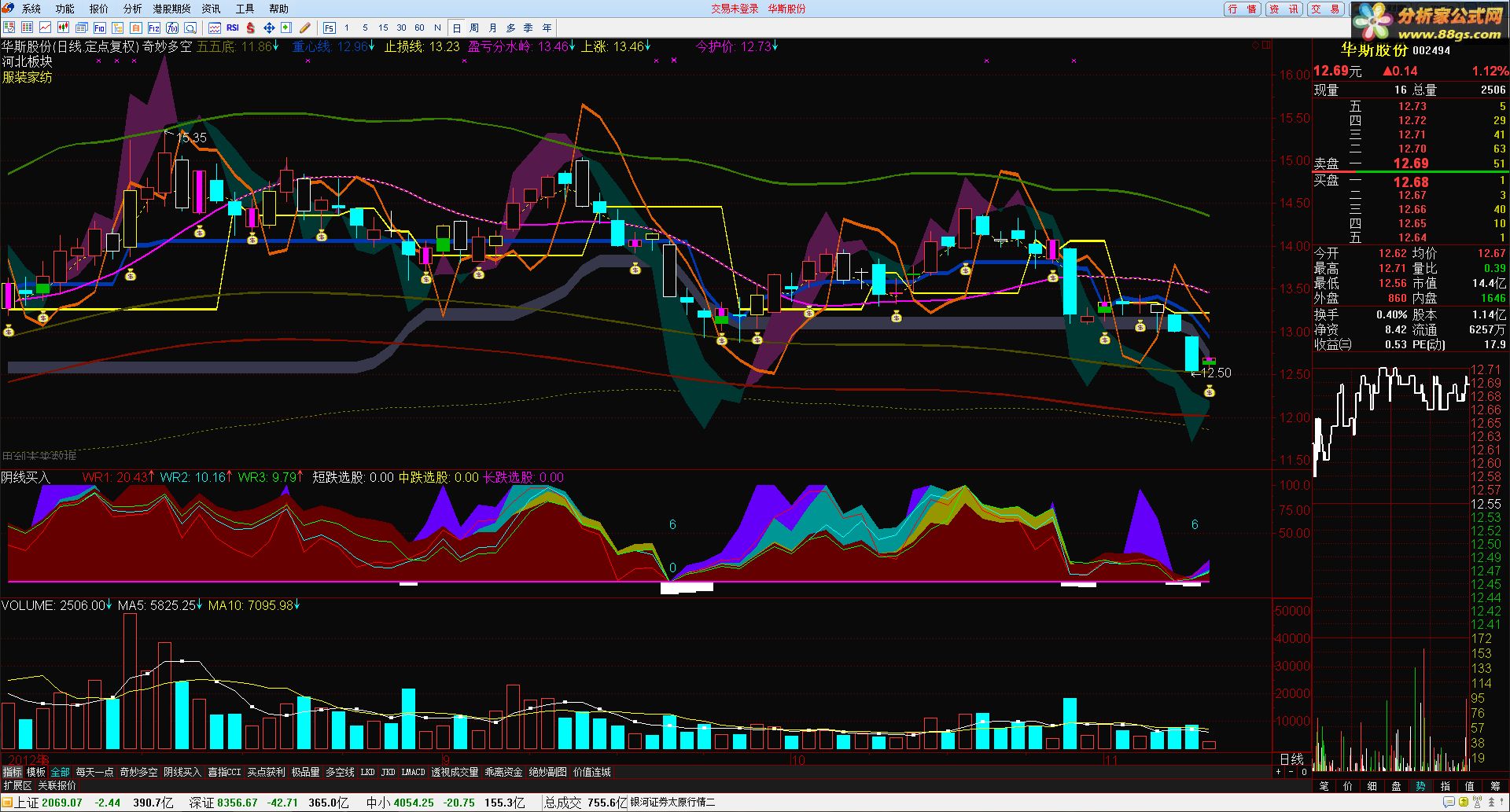Select the monthly (月) period
The image size is (1510, 812).
click(492, 28)
